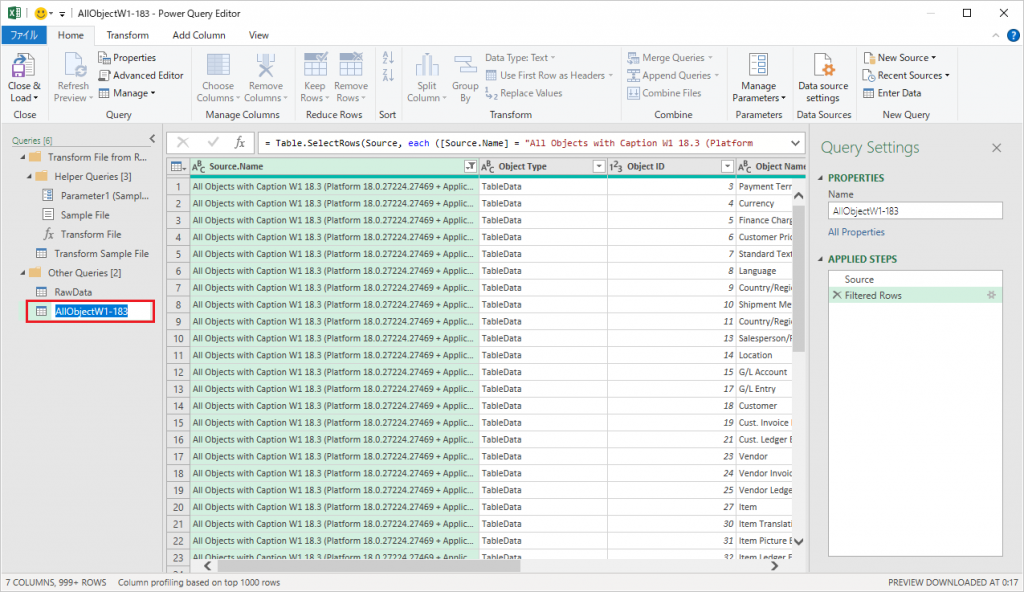Click the query Name input field
The height and width of the screenshot is (592, 1024).
(x=915, y=210)
